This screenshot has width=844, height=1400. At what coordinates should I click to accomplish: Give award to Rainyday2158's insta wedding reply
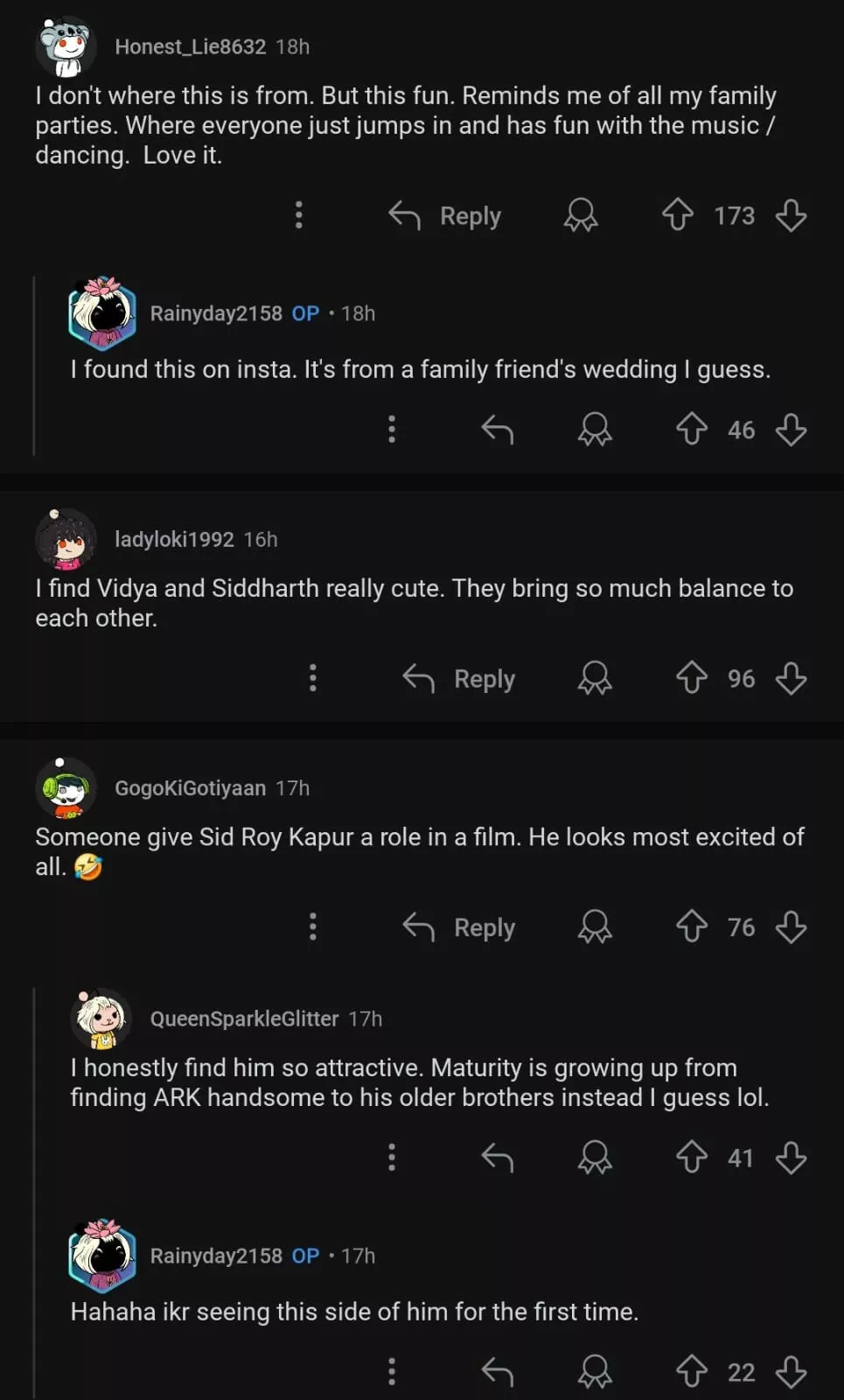click(x=595, y=429)
